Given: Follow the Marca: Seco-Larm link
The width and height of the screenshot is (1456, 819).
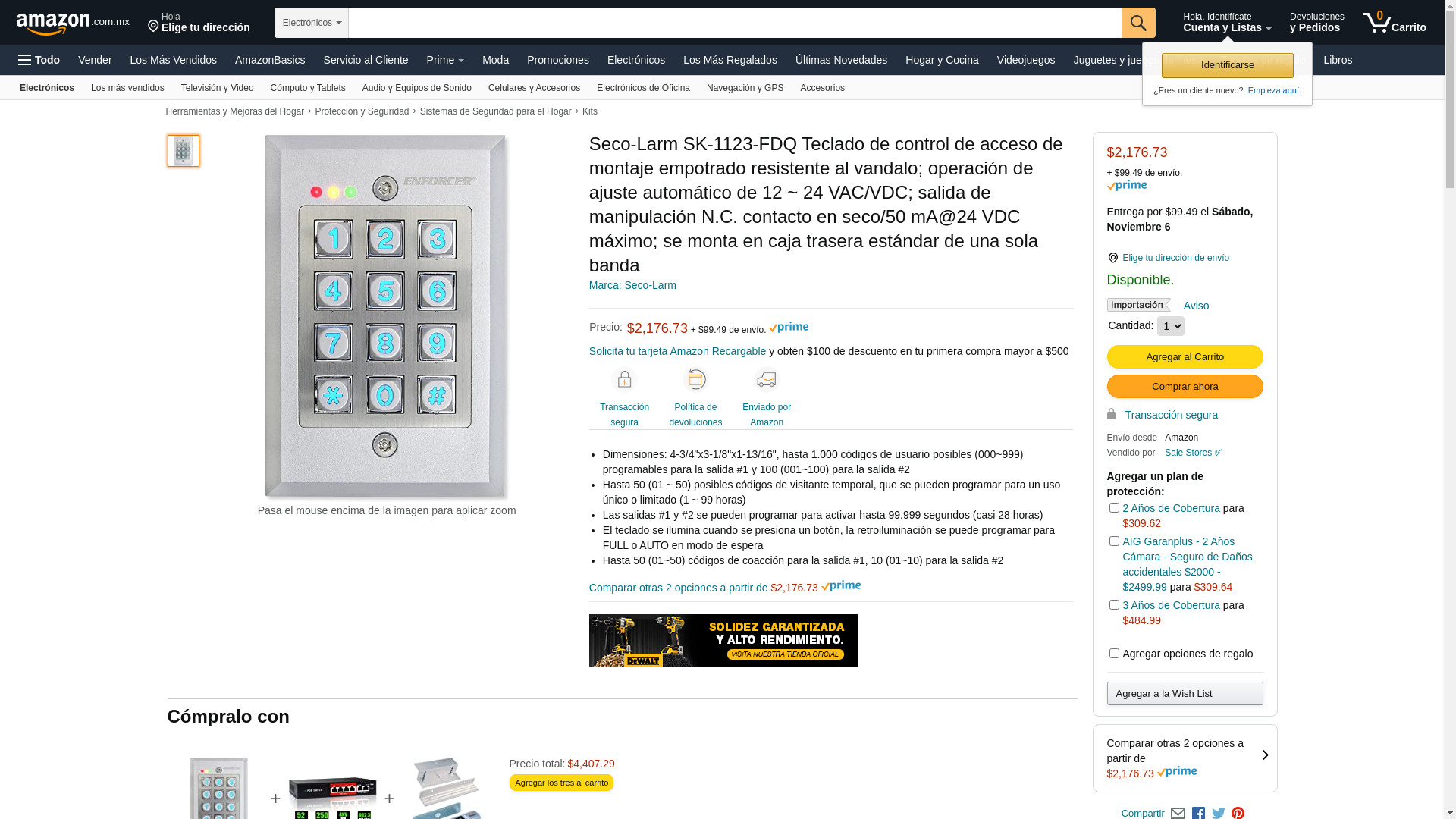Looking at the screenshot, I should [x=632, y=285].
